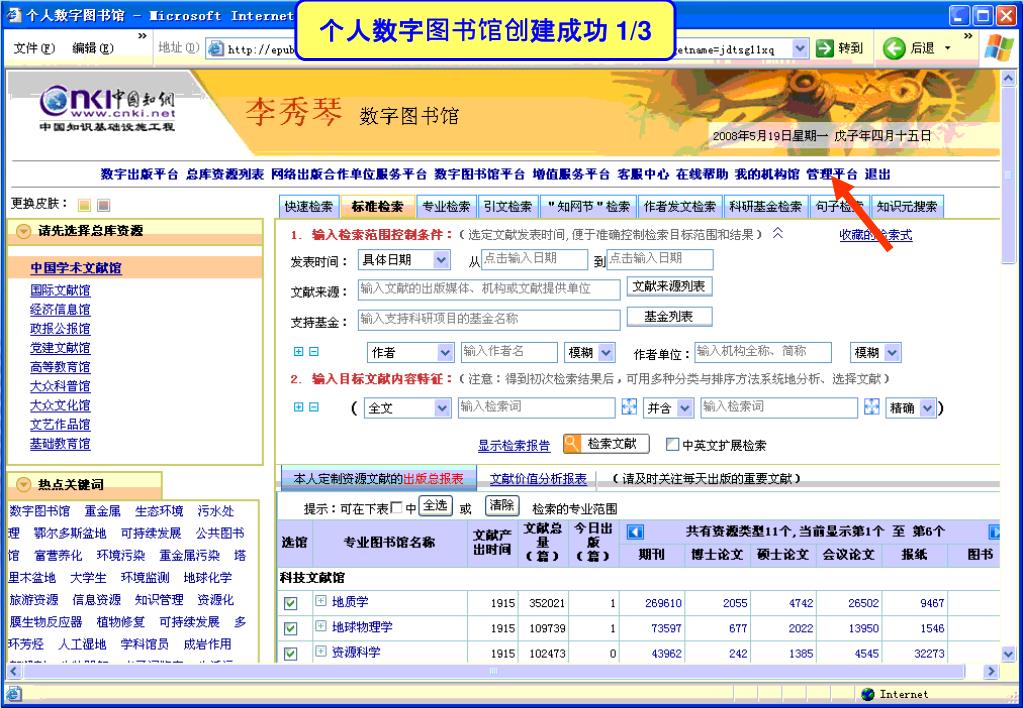The height and width of the screenshot is (708, 1023).
Task: Select the yellow skin swatch
Action: pyautogui.click(x=84, y=206)
